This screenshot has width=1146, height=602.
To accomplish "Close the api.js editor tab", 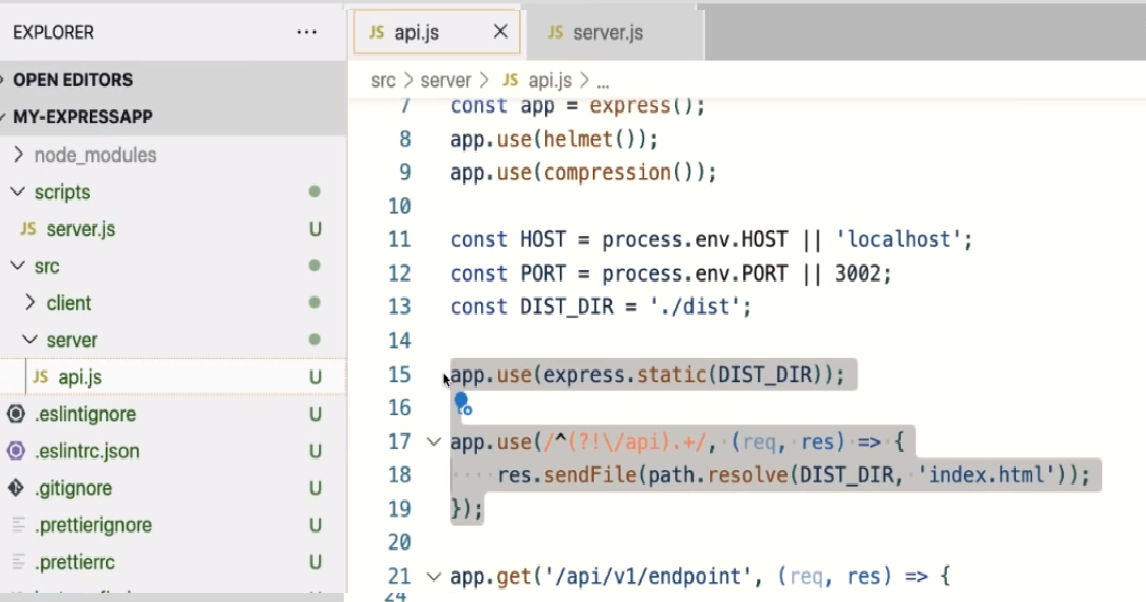I will tap(500, 33).
